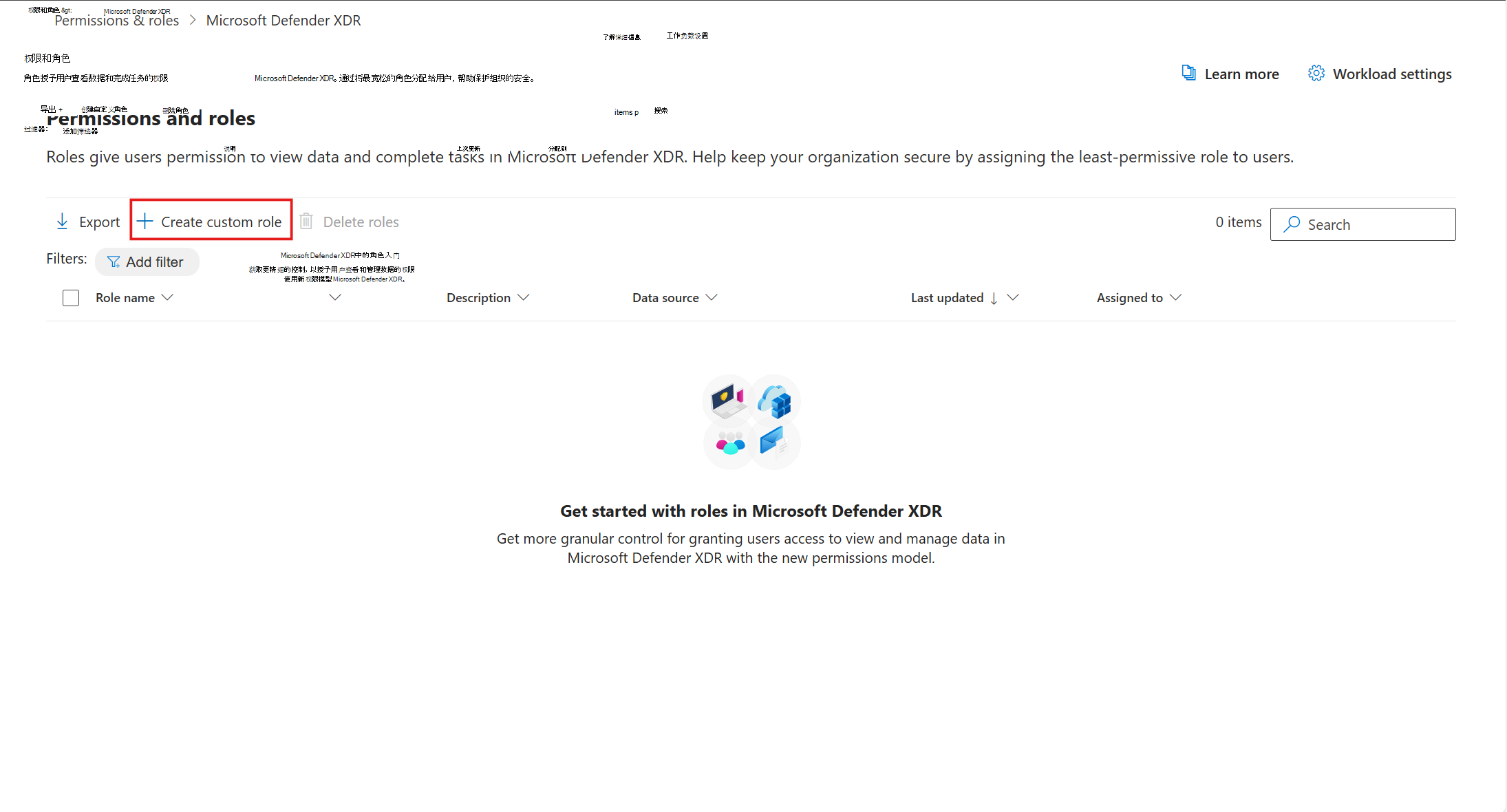Click Create custom role text
1507x812 pixels.
(x=221, y=222)
